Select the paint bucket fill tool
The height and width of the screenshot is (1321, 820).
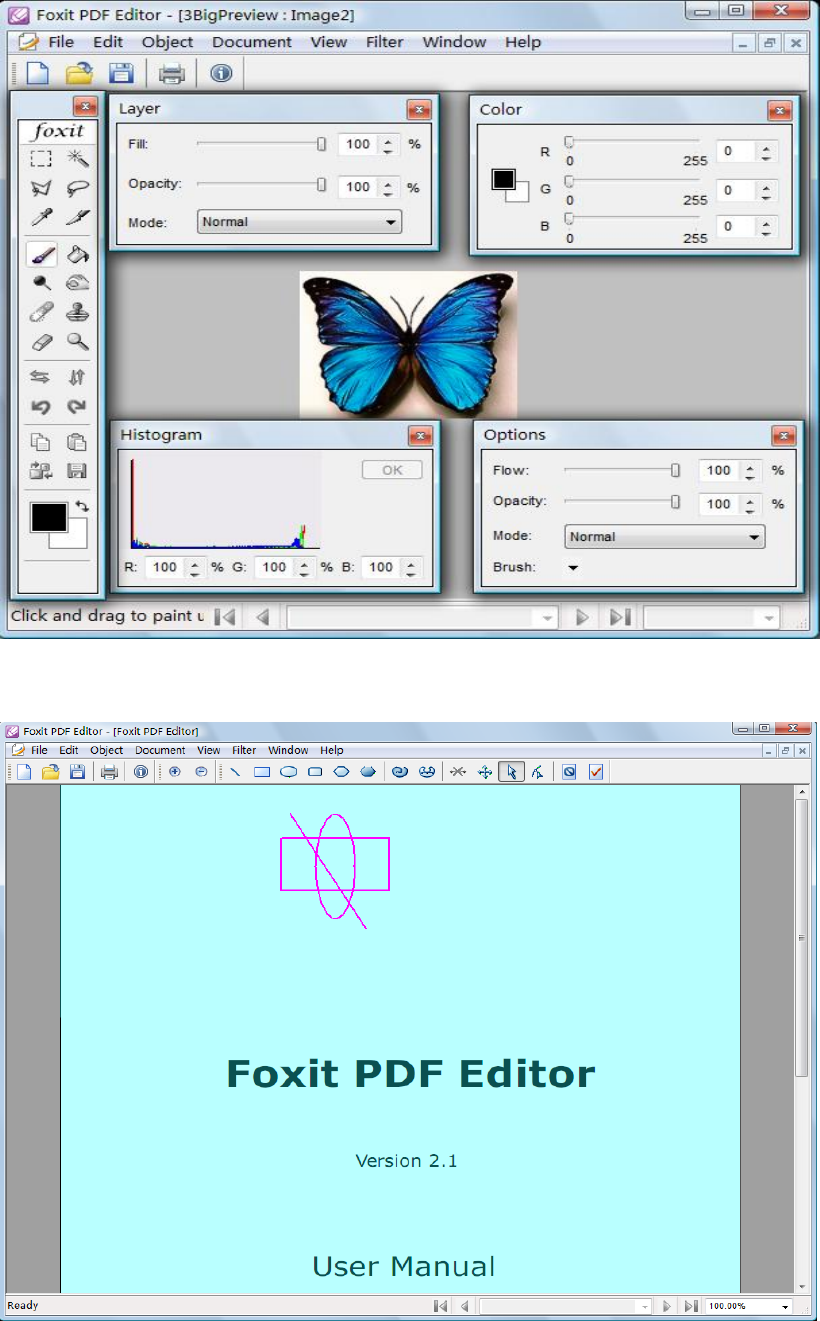click(77, 255)
